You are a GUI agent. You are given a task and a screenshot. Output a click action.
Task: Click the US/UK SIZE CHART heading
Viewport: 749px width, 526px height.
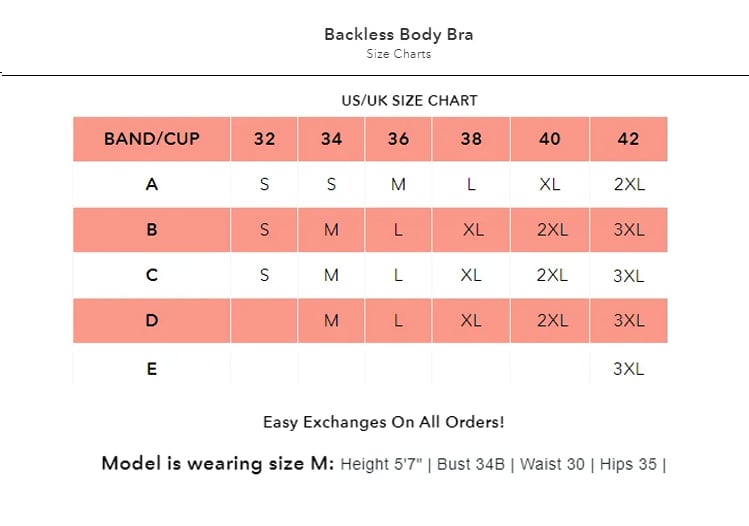click(x=409, y=100)
